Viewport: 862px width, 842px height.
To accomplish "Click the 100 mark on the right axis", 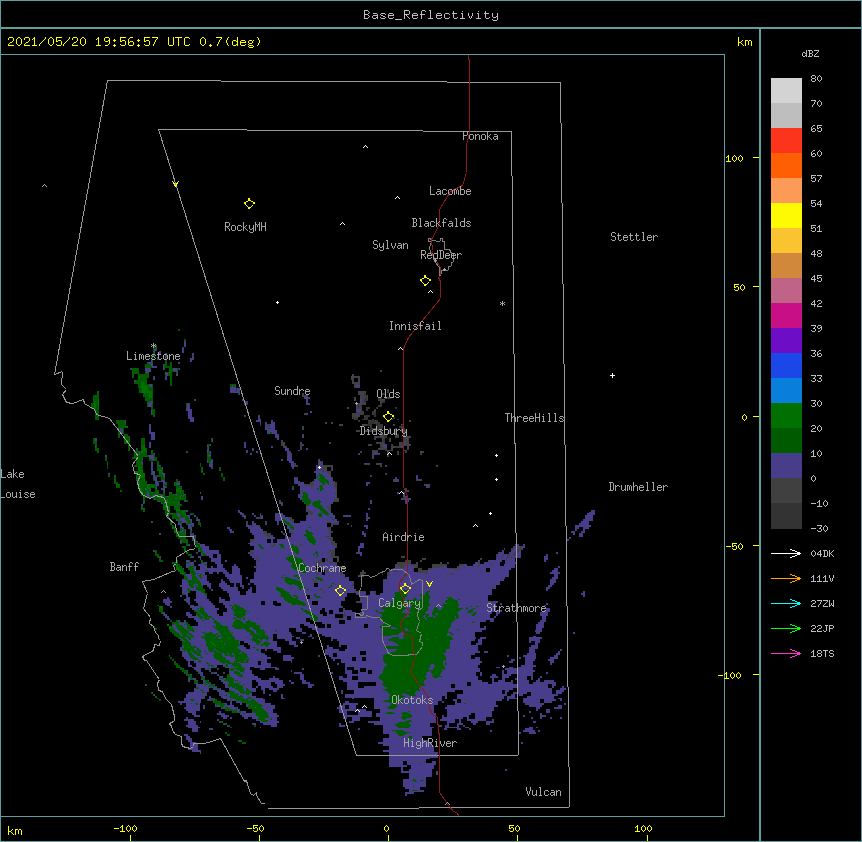I will click(734, 159).
